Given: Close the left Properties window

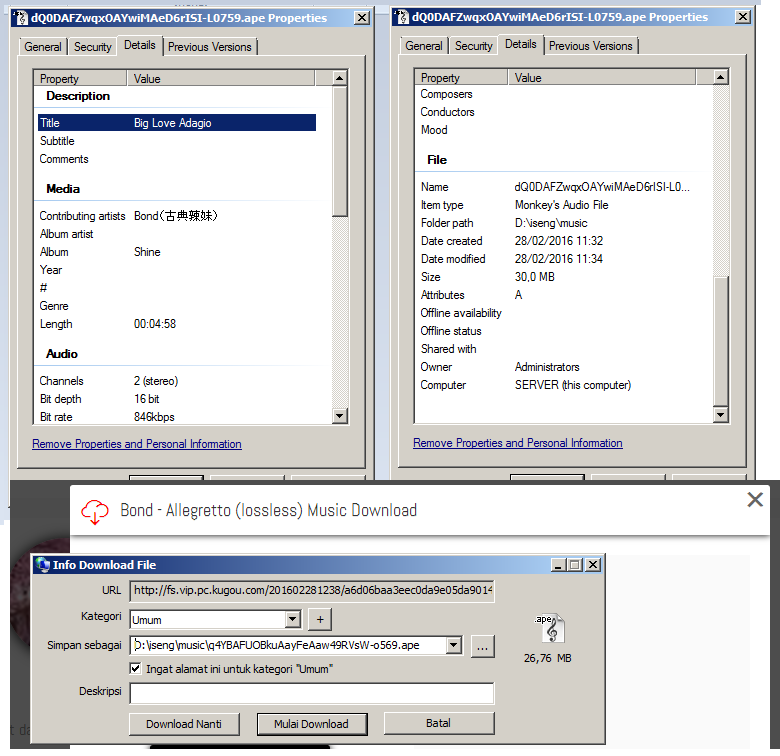Looking at the screenshot, I should [362, 18].
